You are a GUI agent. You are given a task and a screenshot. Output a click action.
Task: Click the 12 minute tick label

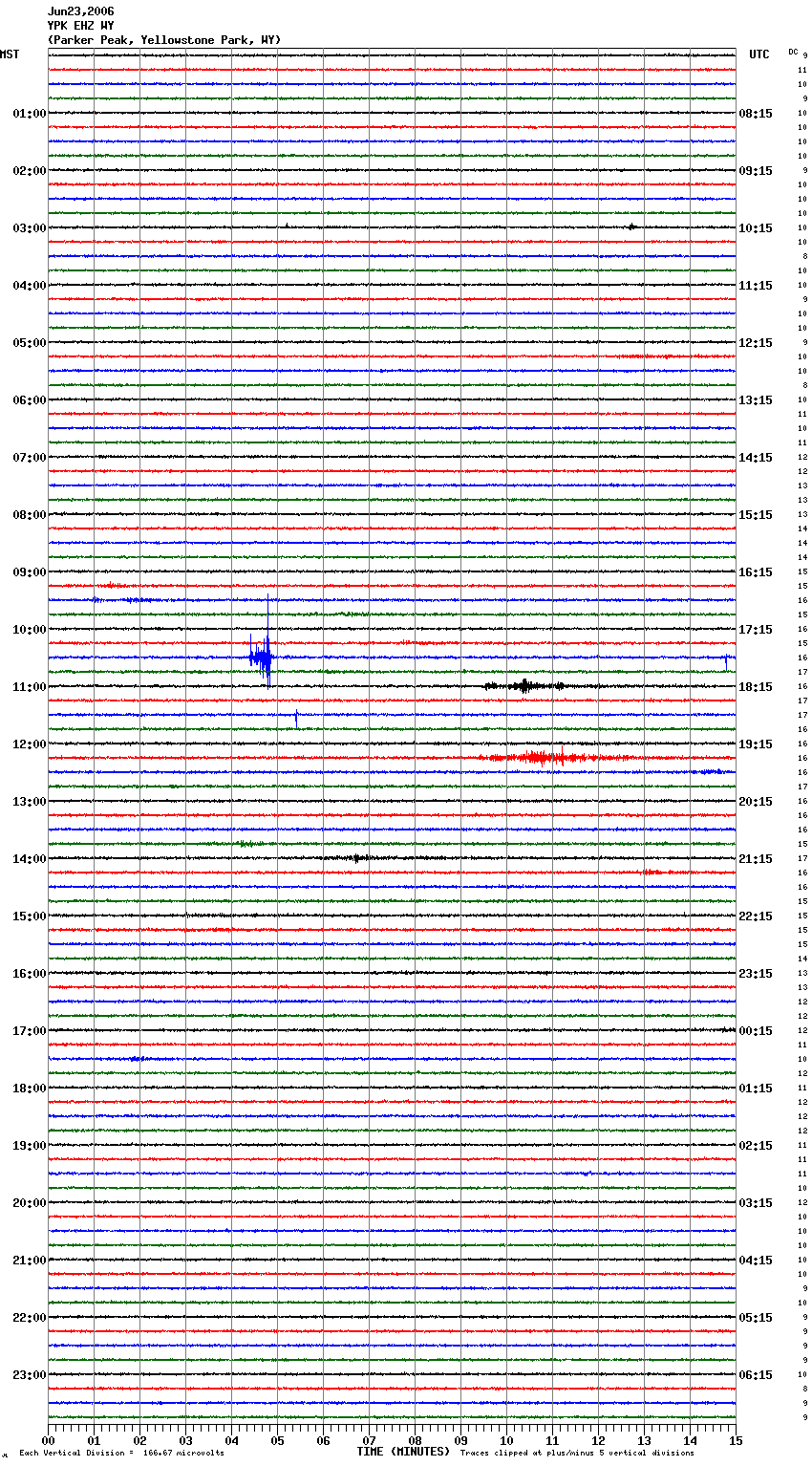click(599, 1440)
